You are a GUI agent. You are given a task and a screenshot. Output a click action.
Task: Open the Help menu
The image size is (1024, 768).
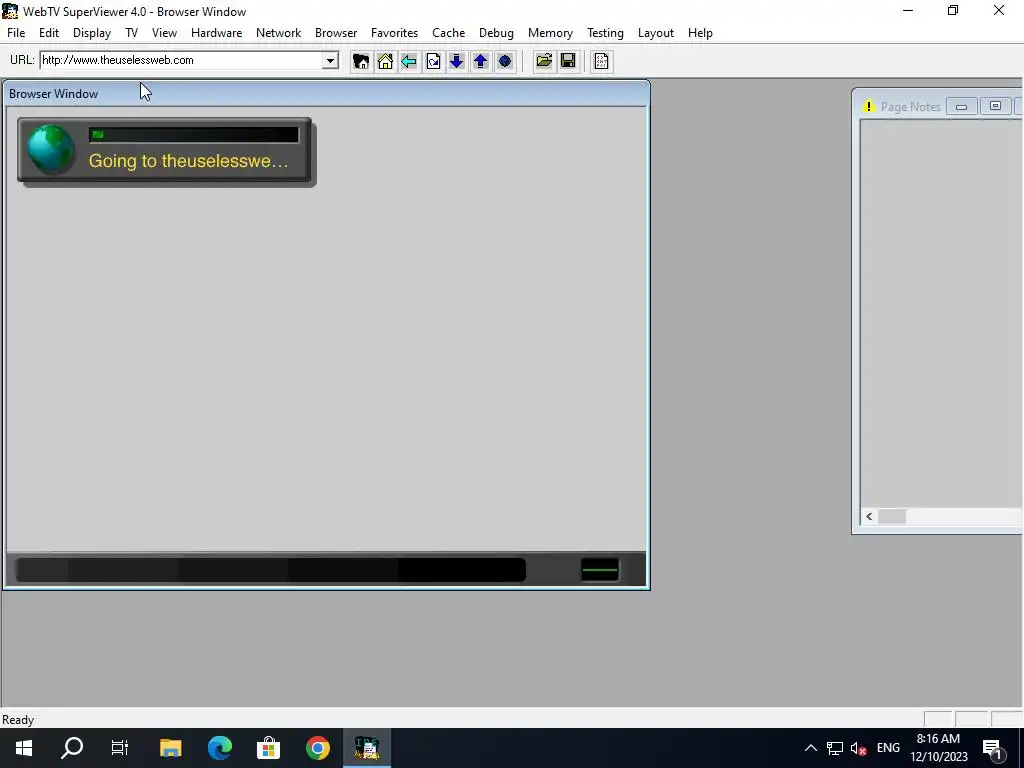(700, 33)
